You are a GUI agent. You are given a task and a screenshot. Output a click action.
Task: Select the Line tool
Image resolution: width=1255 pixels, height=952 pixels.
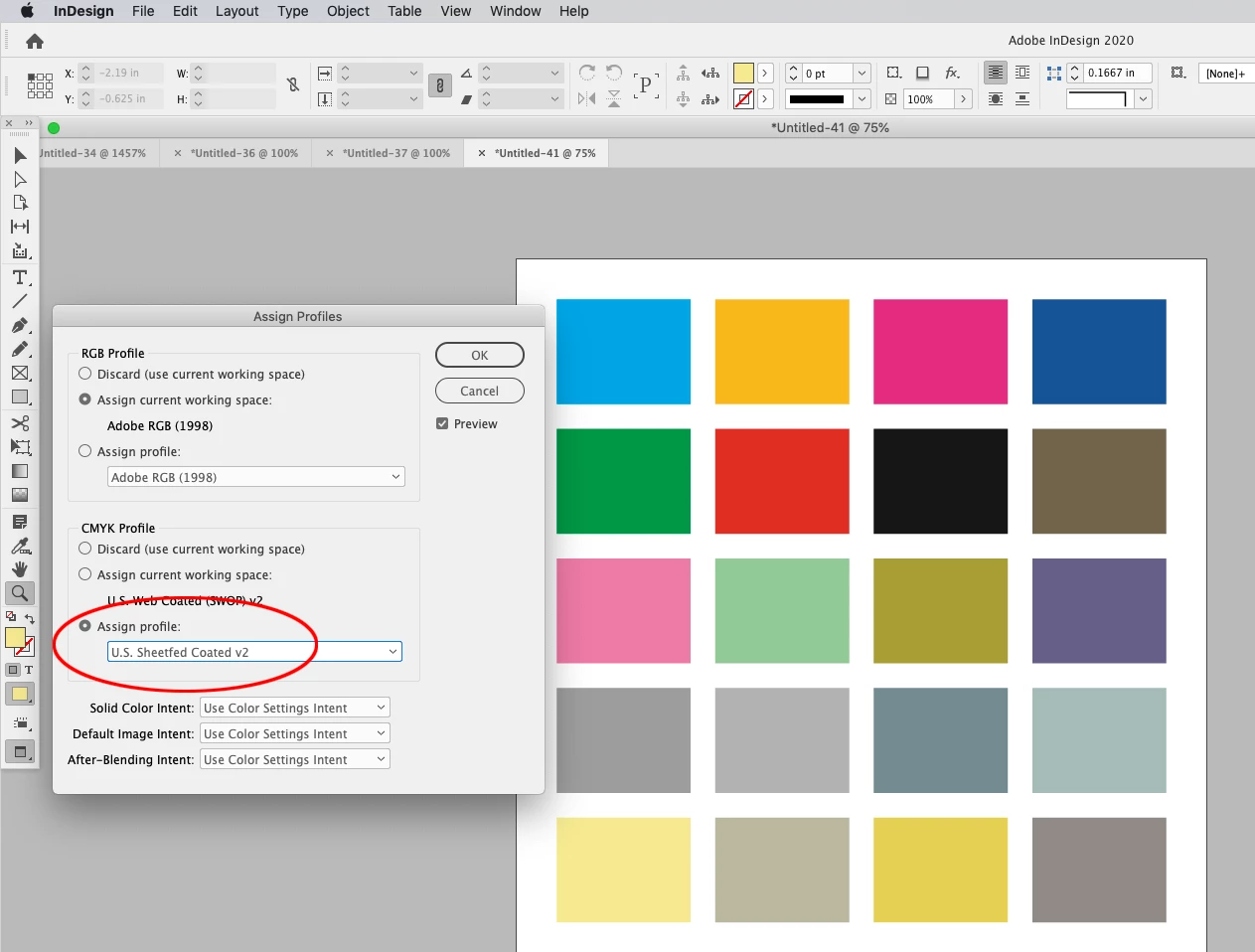pyautogui.click(x=20, y=301)
